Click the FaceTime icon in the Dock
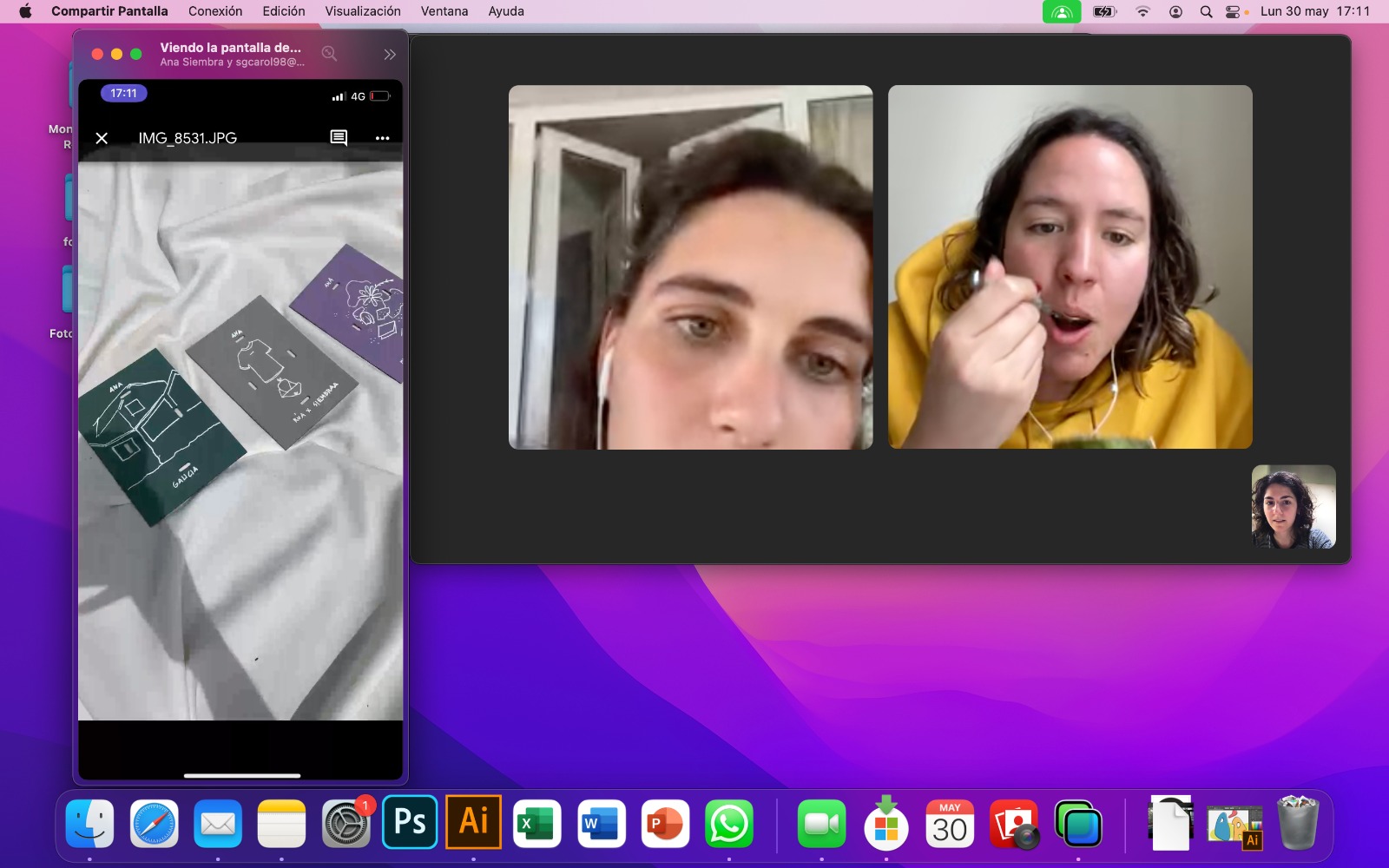This screenshot has height=868, width=1389. tap(821, 824)
